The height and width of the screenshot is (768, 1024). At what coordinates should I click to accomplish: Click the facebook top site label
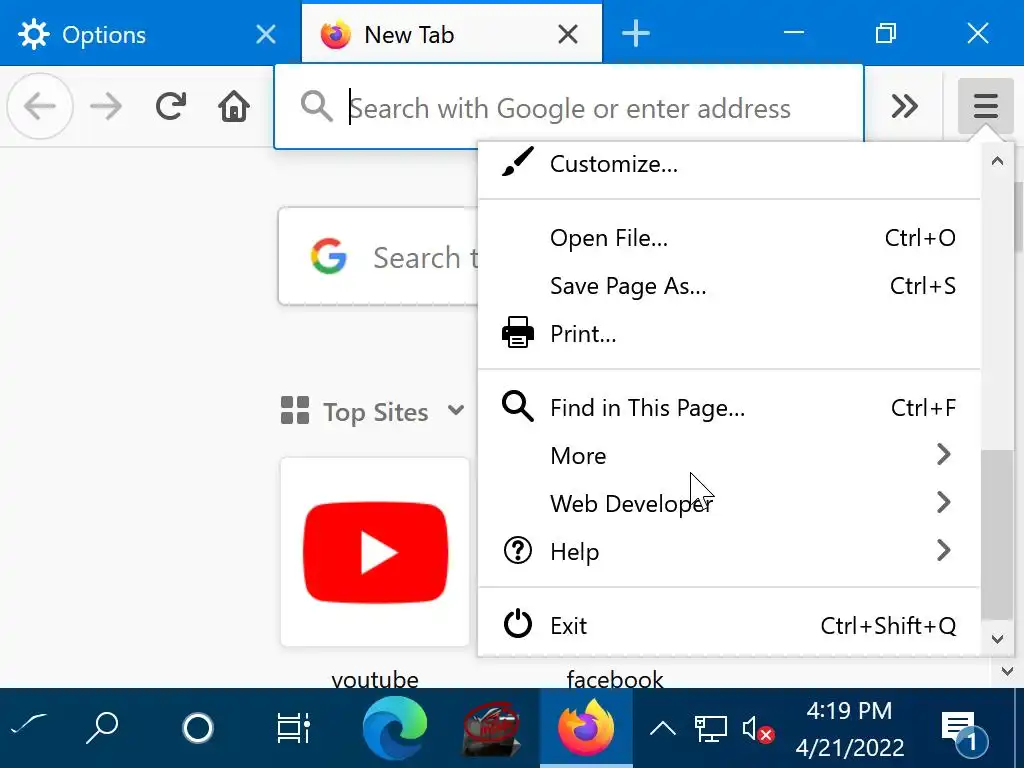tap(615, 679)
